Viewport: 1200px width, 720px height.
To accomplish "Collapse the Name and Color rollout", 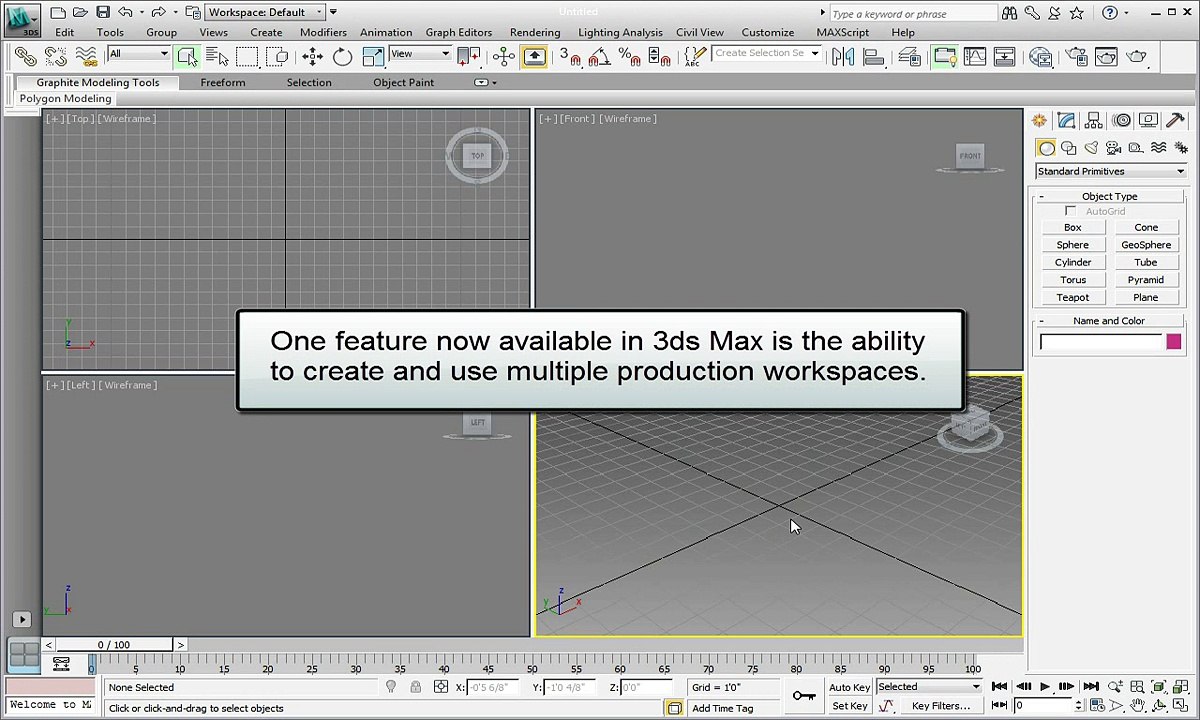I will tap(1109, 321).
